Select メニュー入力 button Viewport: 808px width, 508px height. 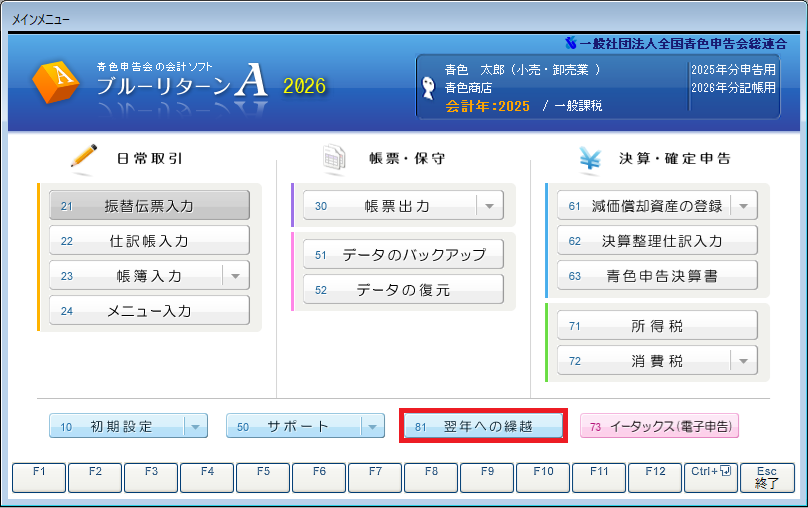click(149, 311)
